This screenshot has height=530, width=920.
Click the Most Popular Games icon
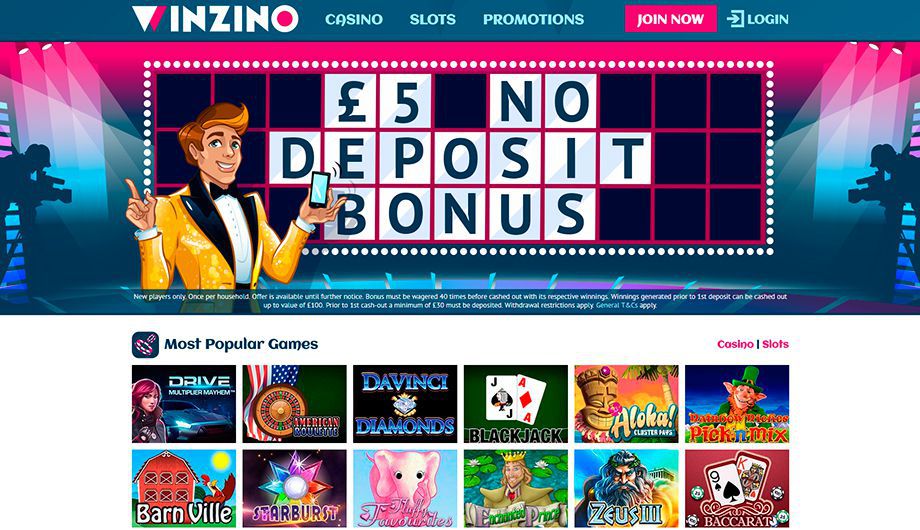tap(145, 345)
